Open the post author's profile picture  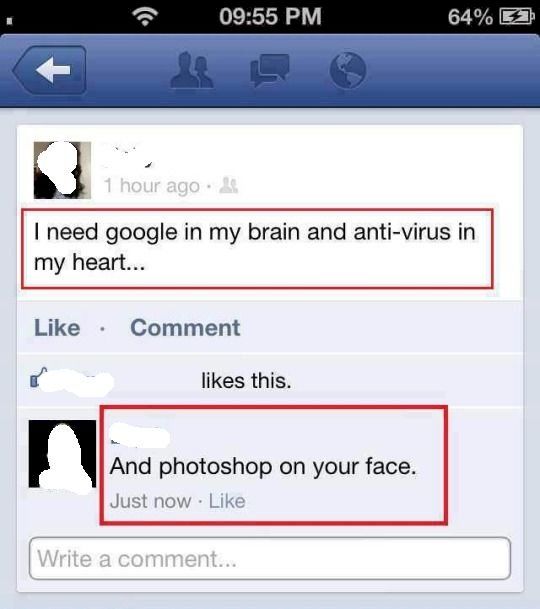pos(62,170)
